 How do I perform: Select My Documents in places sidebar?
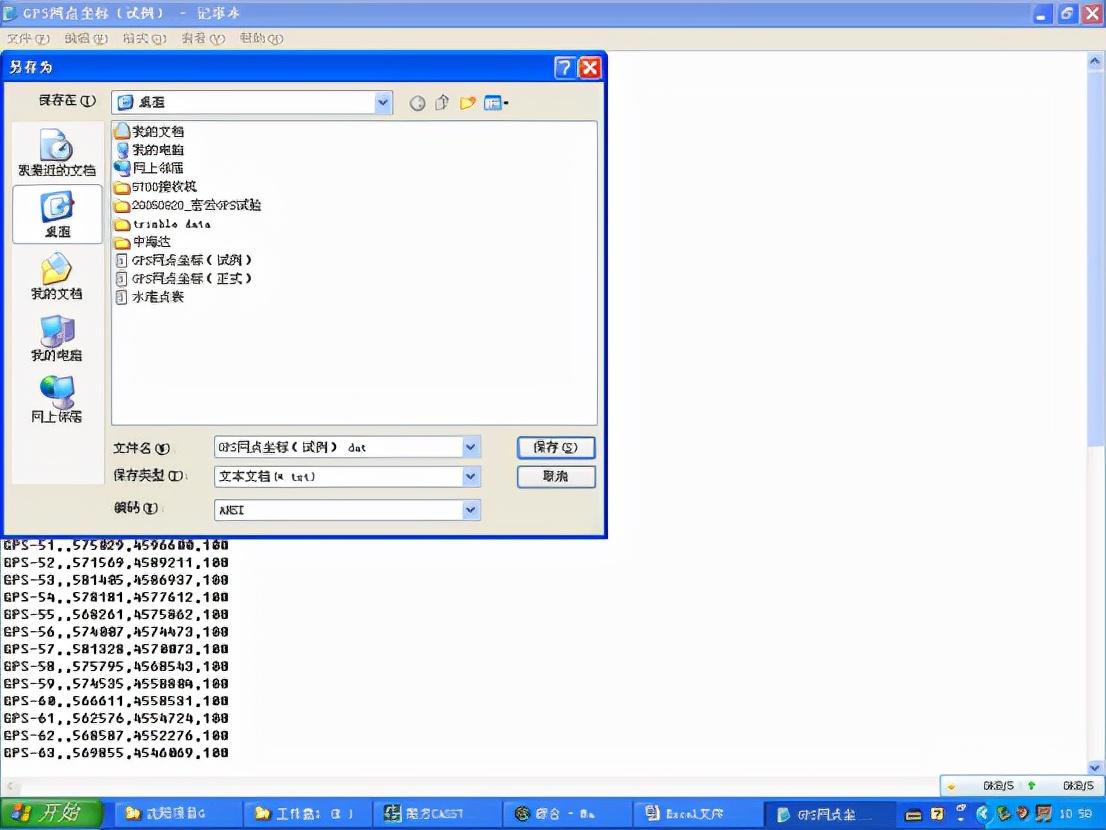pos(57,276)
